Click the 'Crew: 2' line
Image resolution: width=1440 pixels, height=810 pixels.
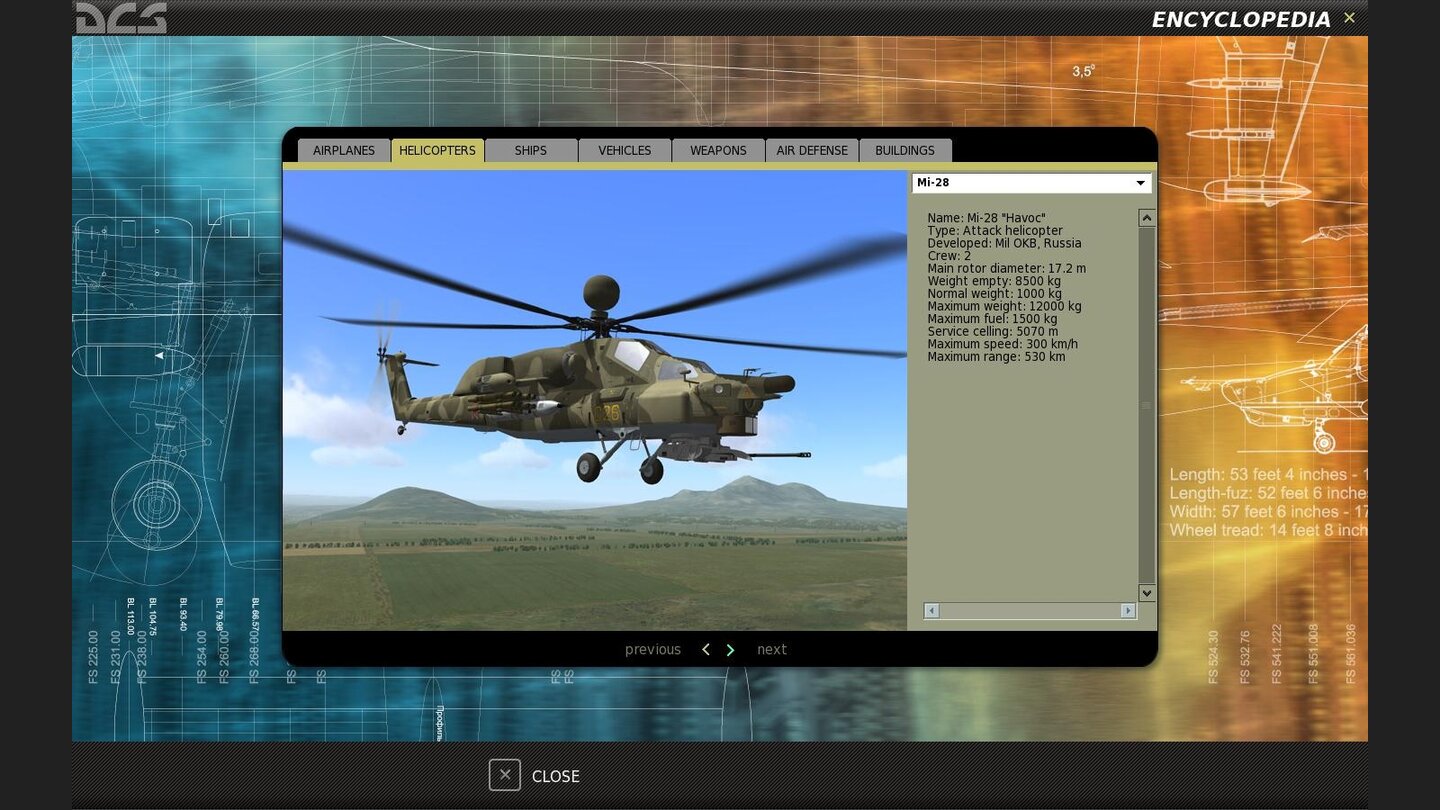(949, 256)
